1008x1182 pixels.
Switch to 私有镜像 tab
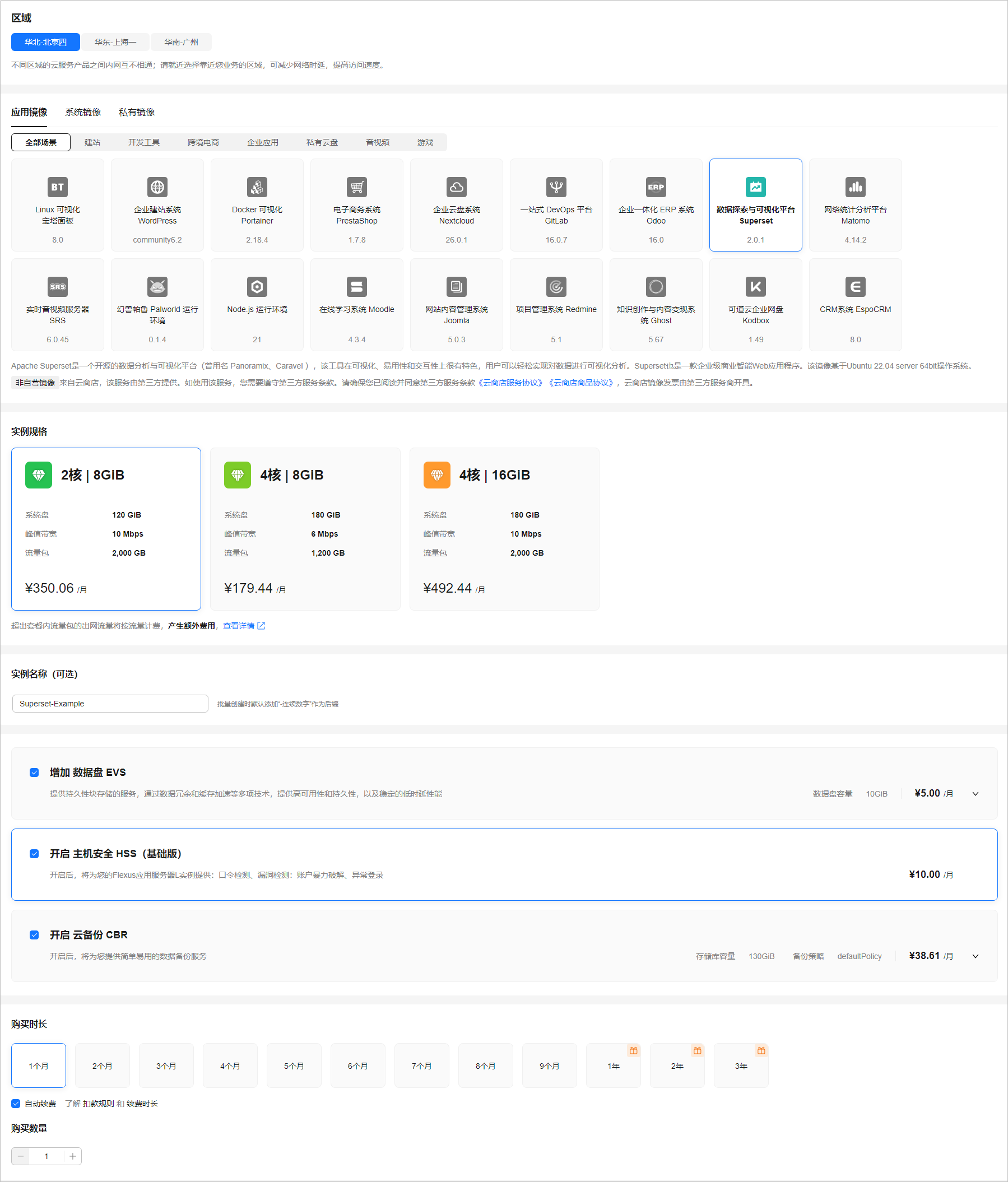click(x=136, y=113)
